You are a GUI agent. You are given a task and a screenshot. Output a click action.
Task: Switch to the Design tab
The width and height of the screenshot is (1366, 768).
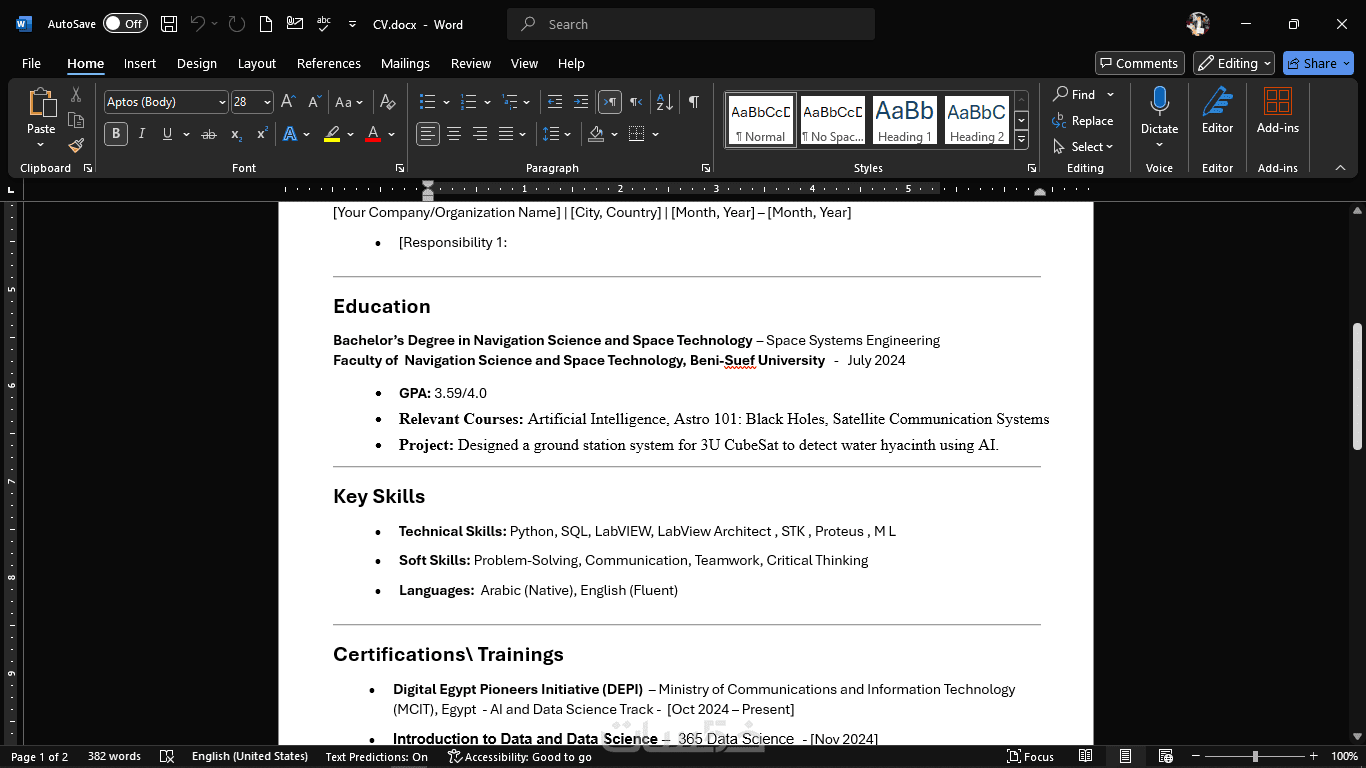click(x=197, y=63)
